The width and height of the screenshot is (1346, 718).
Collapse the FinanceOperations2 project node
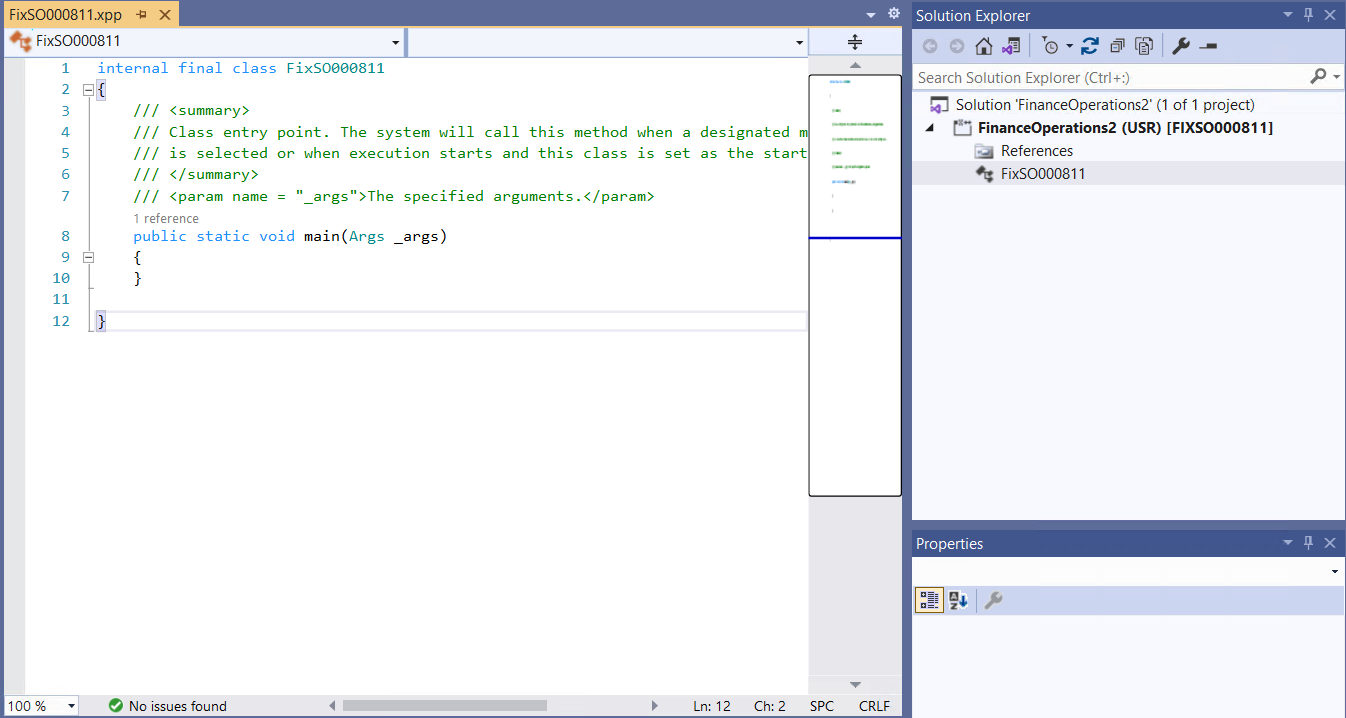[x=931, y=128]
